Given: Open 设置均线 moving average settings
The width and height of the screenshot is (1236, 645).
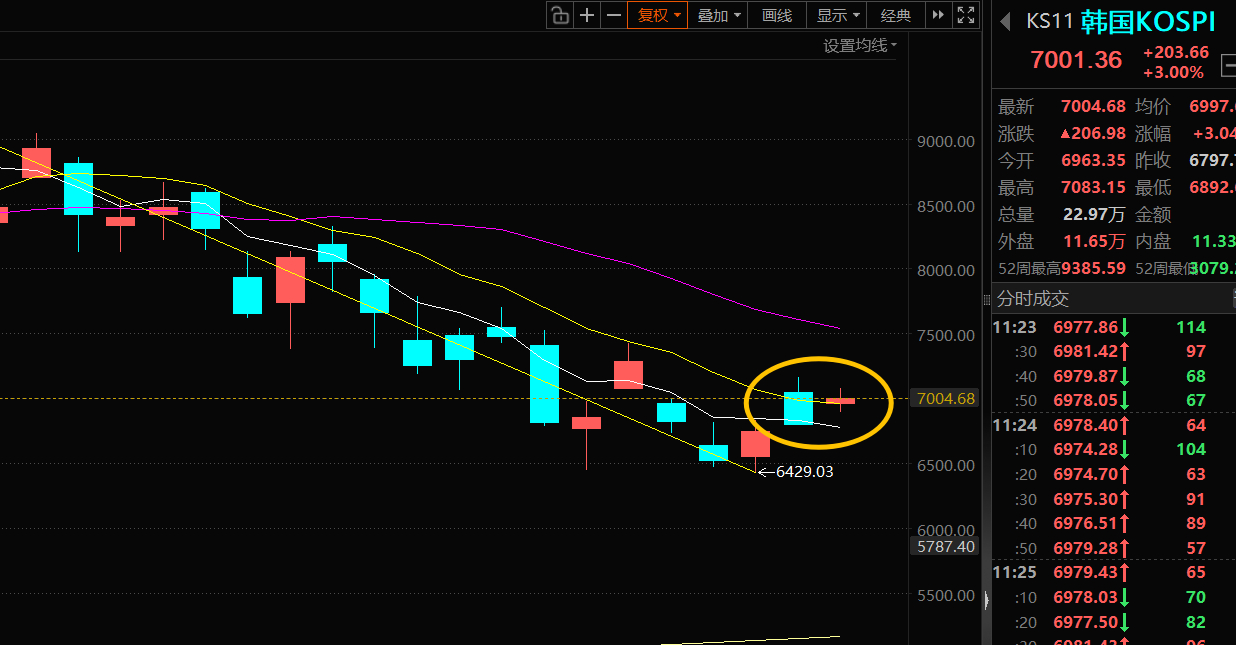Looking at the screenshot, I should pyautogui.click(x=860, y=46).
